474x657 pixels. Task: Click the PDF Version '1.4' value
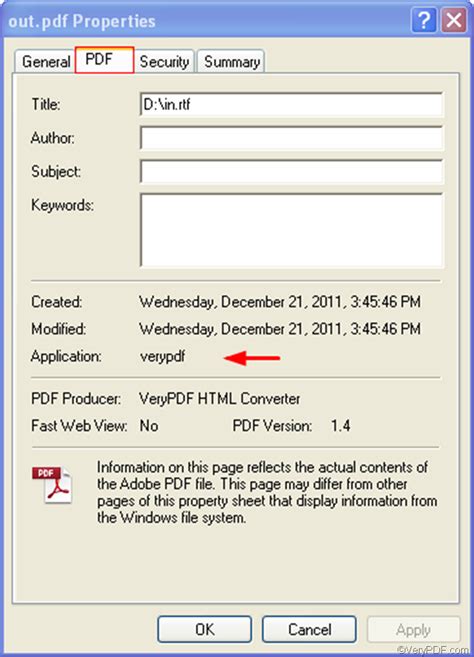(340, 426)
